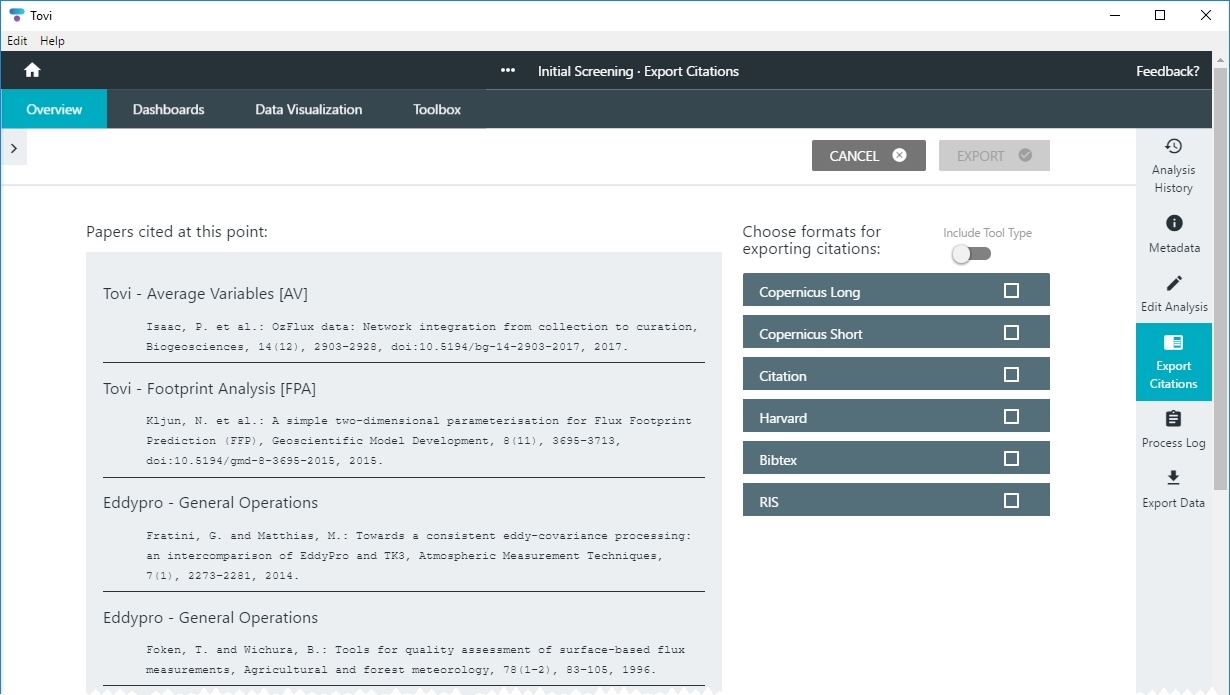Open the Process Log

point(1174,429)
